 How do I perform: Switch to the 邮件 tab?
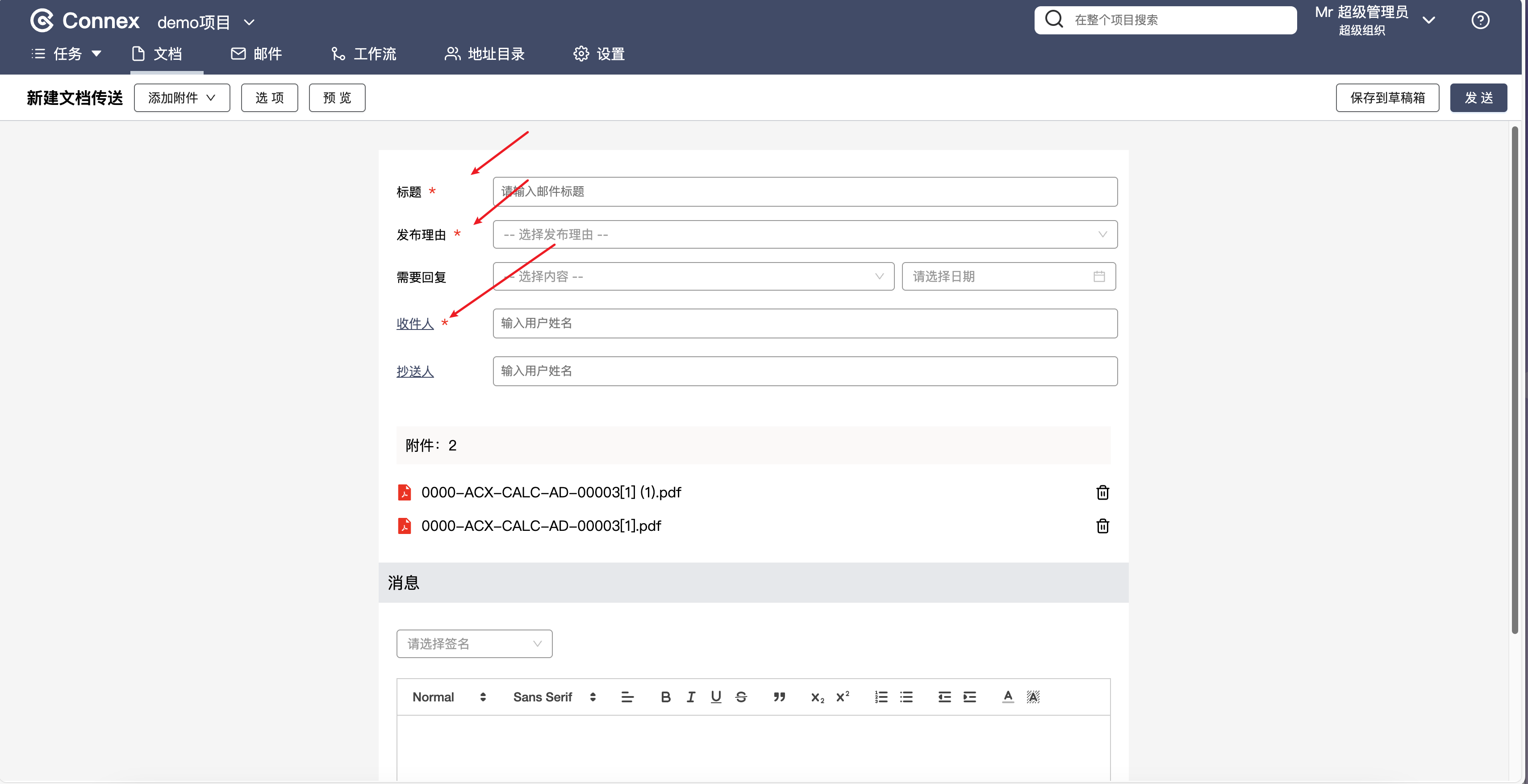(256, 54)
